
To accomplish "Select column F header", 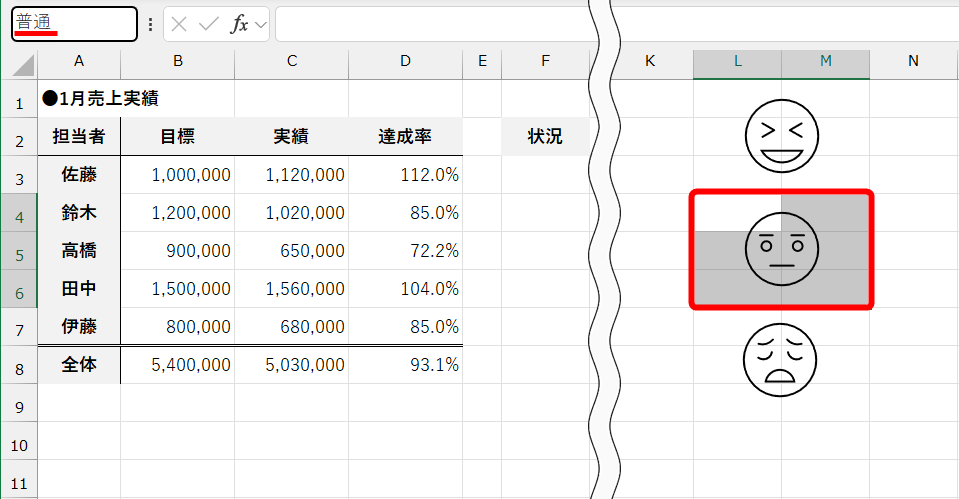I will tap(545, 61).
